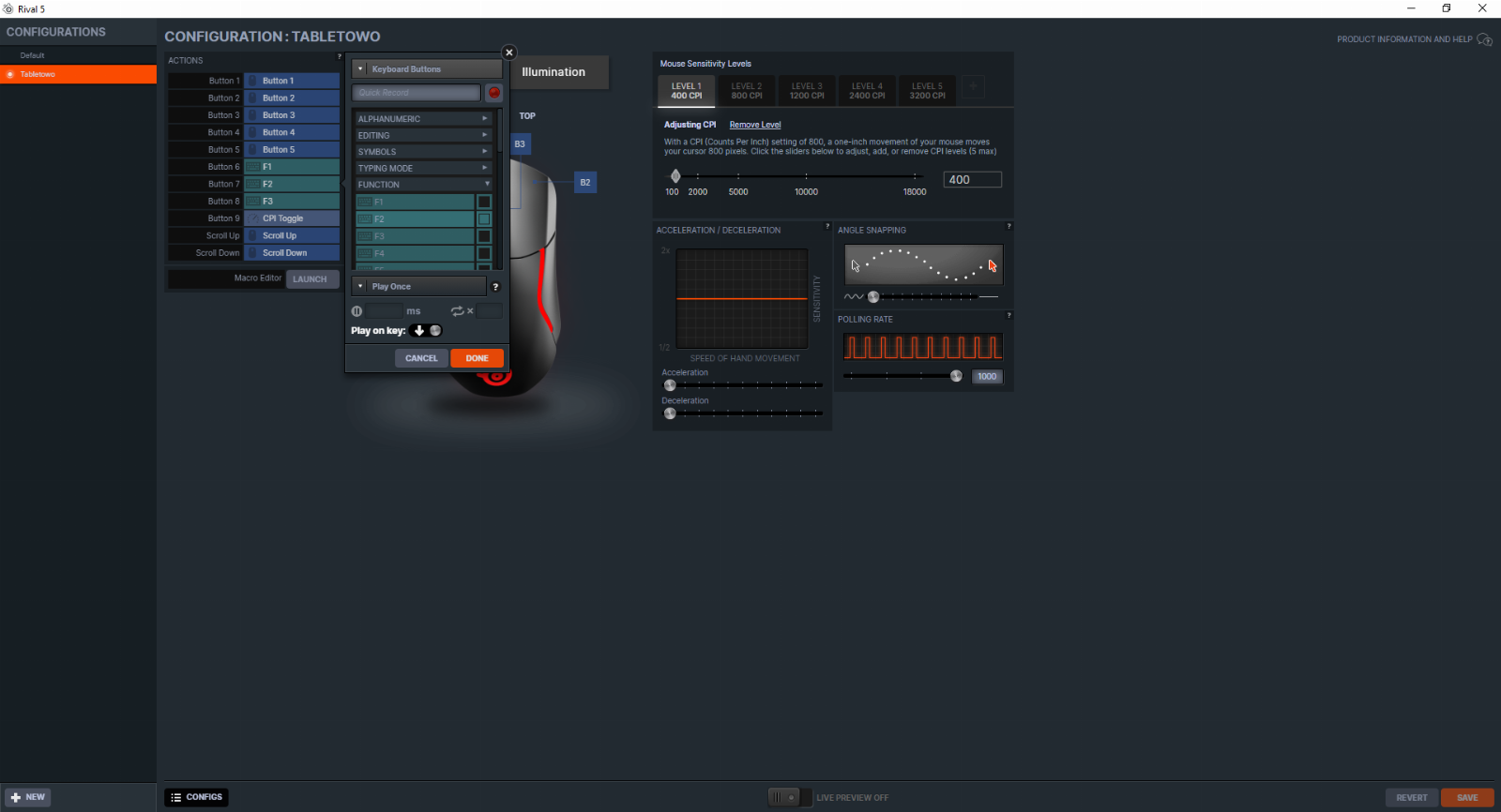This screenshot has height=812, width=1501.
Task: Click the red Quick Record button icon
Action: [x=494, y=93]
